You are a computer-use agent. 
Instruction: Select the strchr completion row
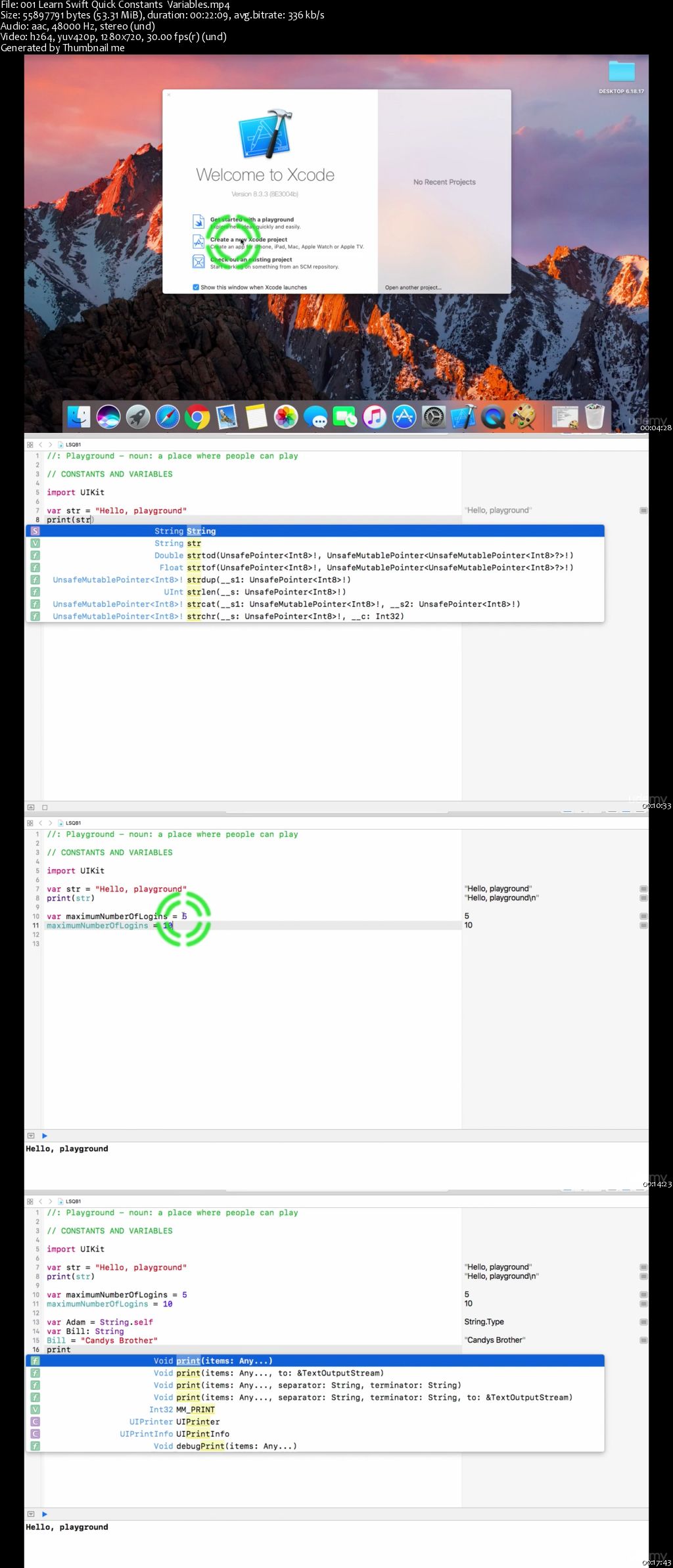[x=315, y=616]
